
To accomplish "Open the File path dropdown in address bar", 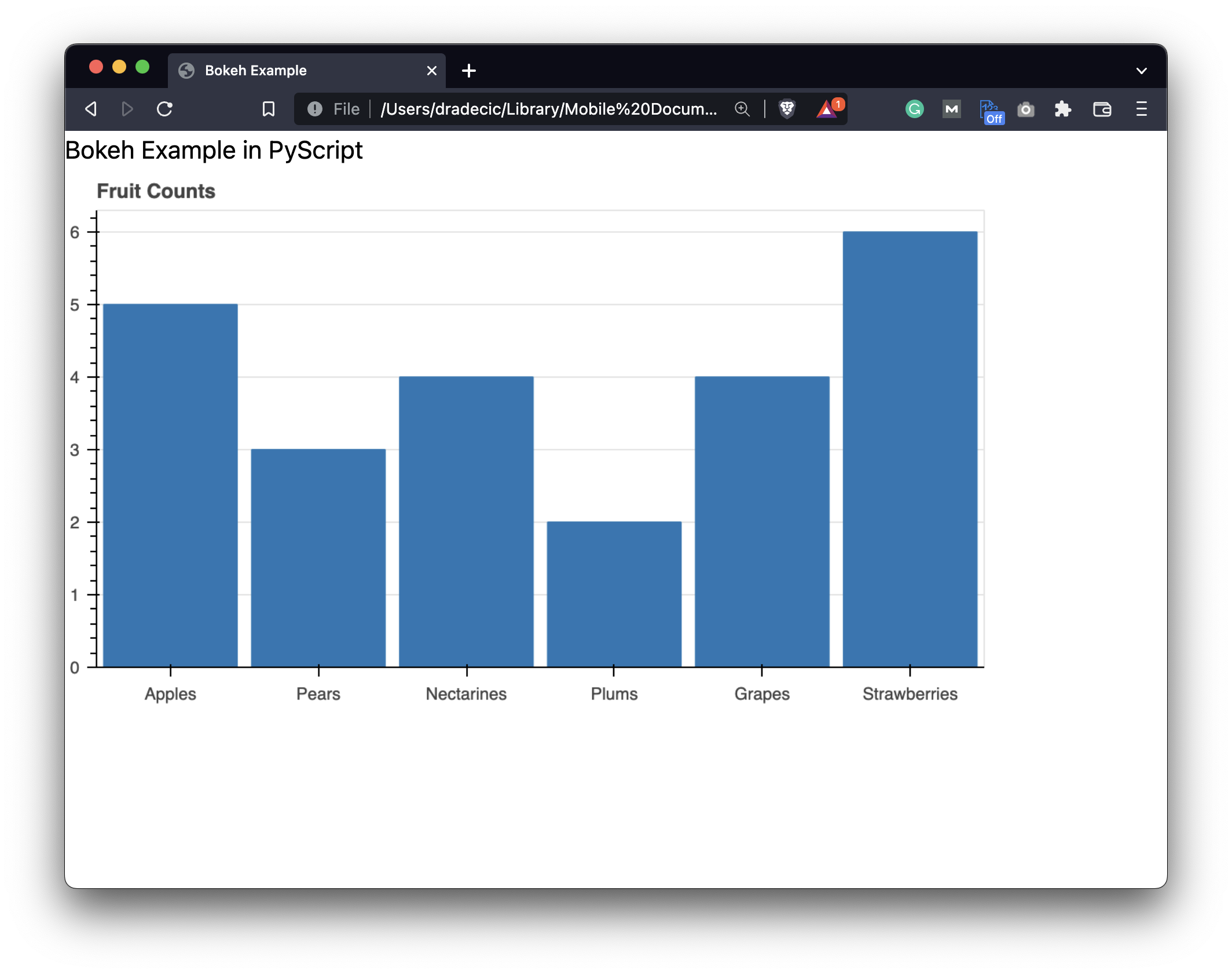I will point(346,109).
